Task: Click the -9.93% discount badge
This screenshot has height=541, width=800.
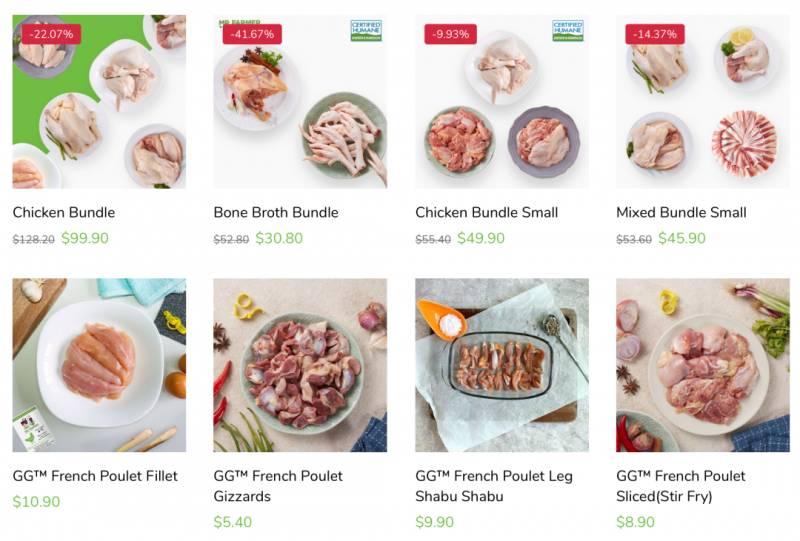Action: tap(450, 34)
